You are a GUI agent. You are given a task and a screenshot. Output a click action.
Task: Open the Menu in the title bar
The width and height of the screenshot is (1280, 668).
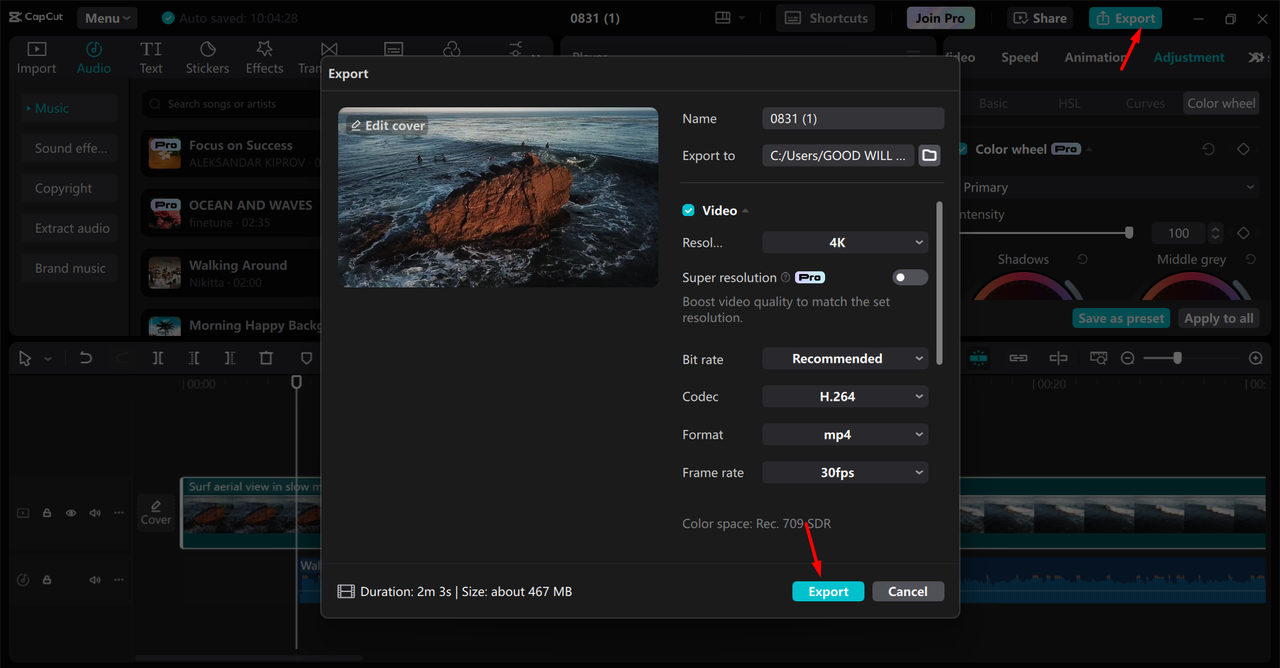point(107,18)
